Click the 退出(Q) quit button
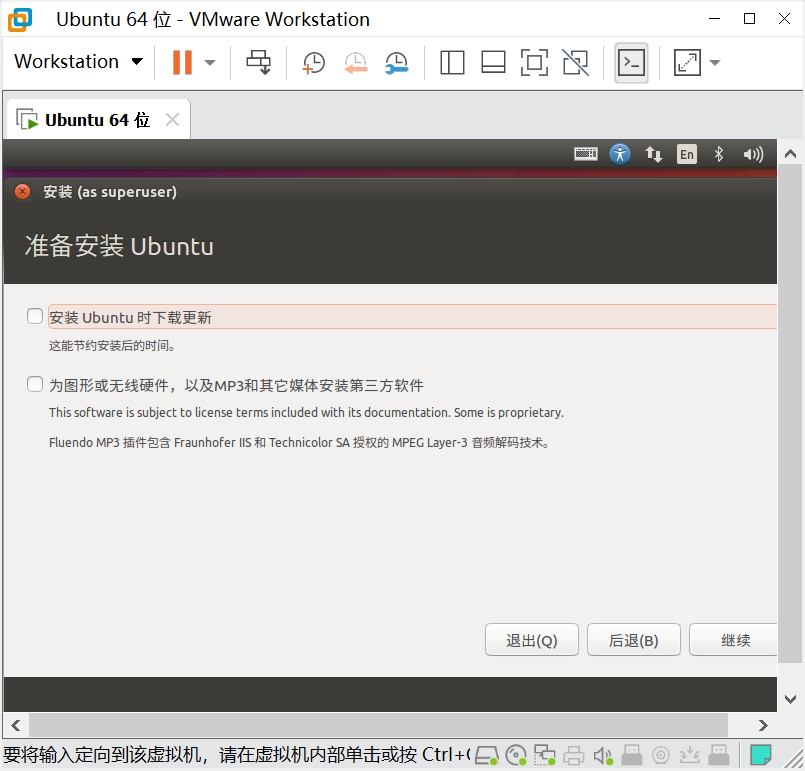The width and height of the screenshot is (805, 771). pos(531,640)
